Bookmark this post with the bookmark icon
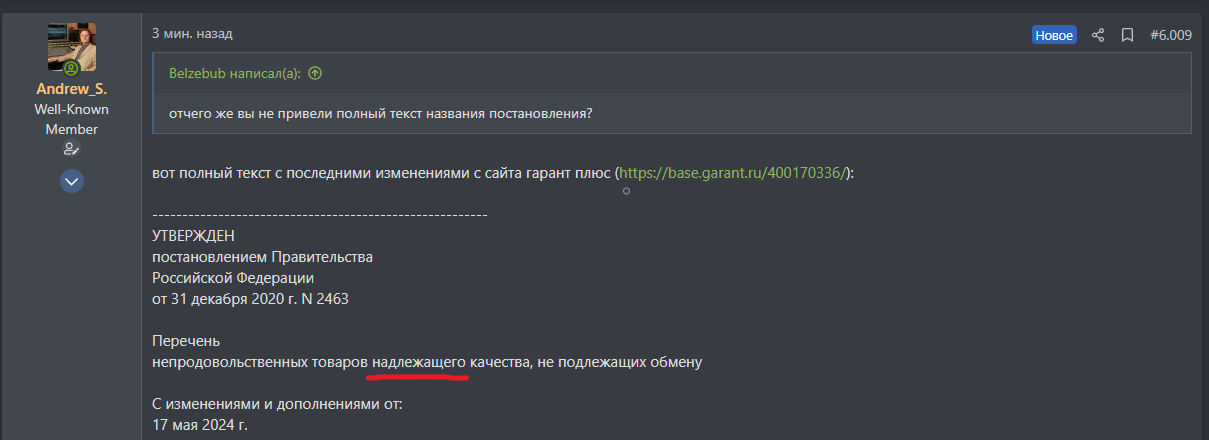 tap(1127, 35)
